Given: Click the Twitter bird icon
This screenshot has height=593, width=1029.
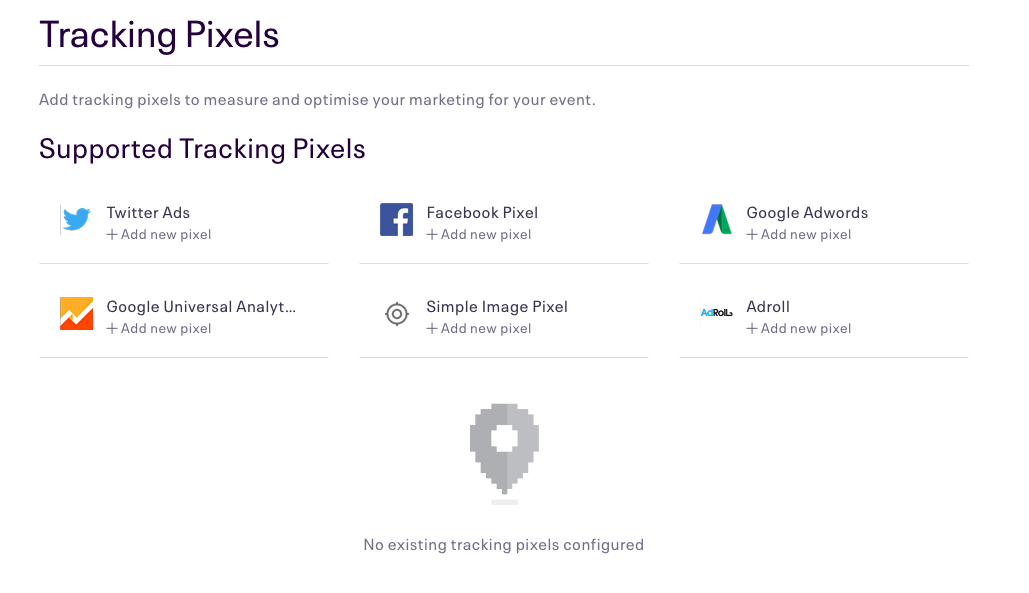Looking at the screenshot, I should pyautogui.click(x=77, y=220).
